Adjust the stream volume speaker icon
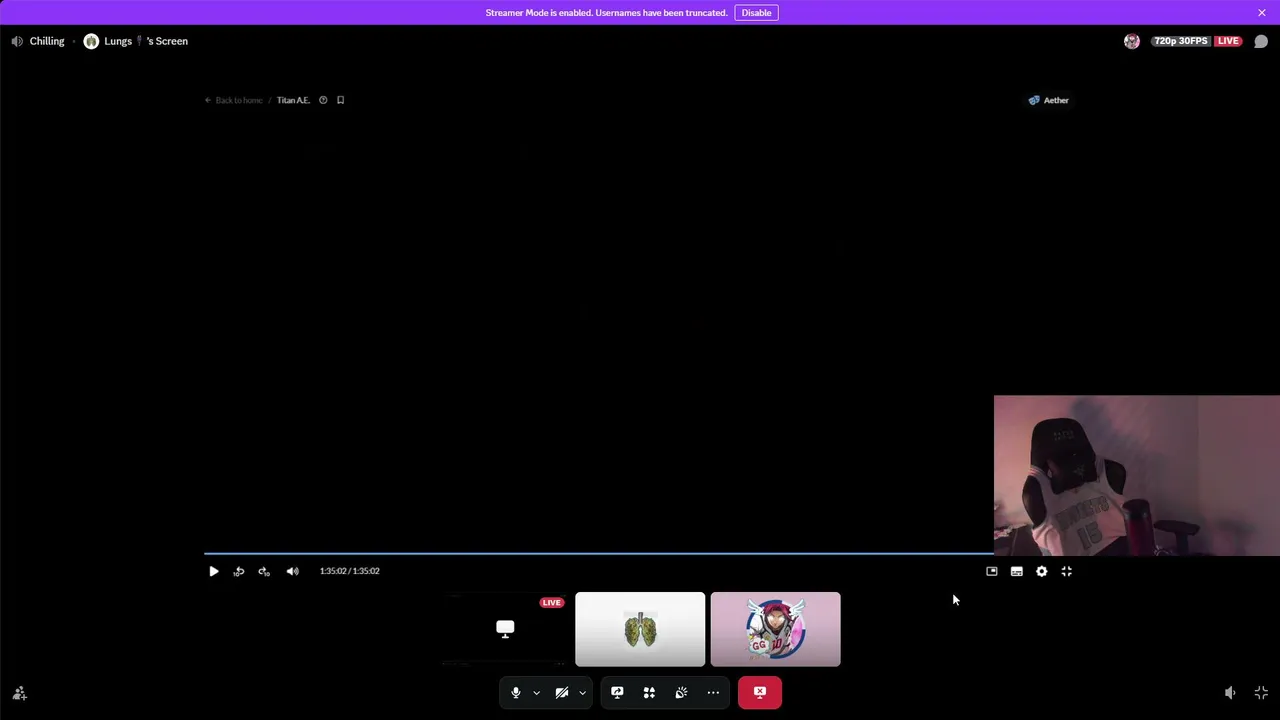Image resolution: width=1280 pixels, height=720 pixels. [x=1230, y=693]
